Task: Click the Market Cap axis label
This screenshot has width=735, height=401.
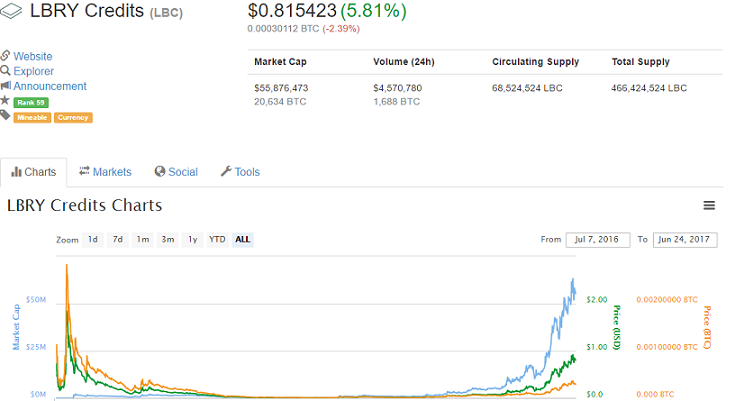Action: pos(16,327)
